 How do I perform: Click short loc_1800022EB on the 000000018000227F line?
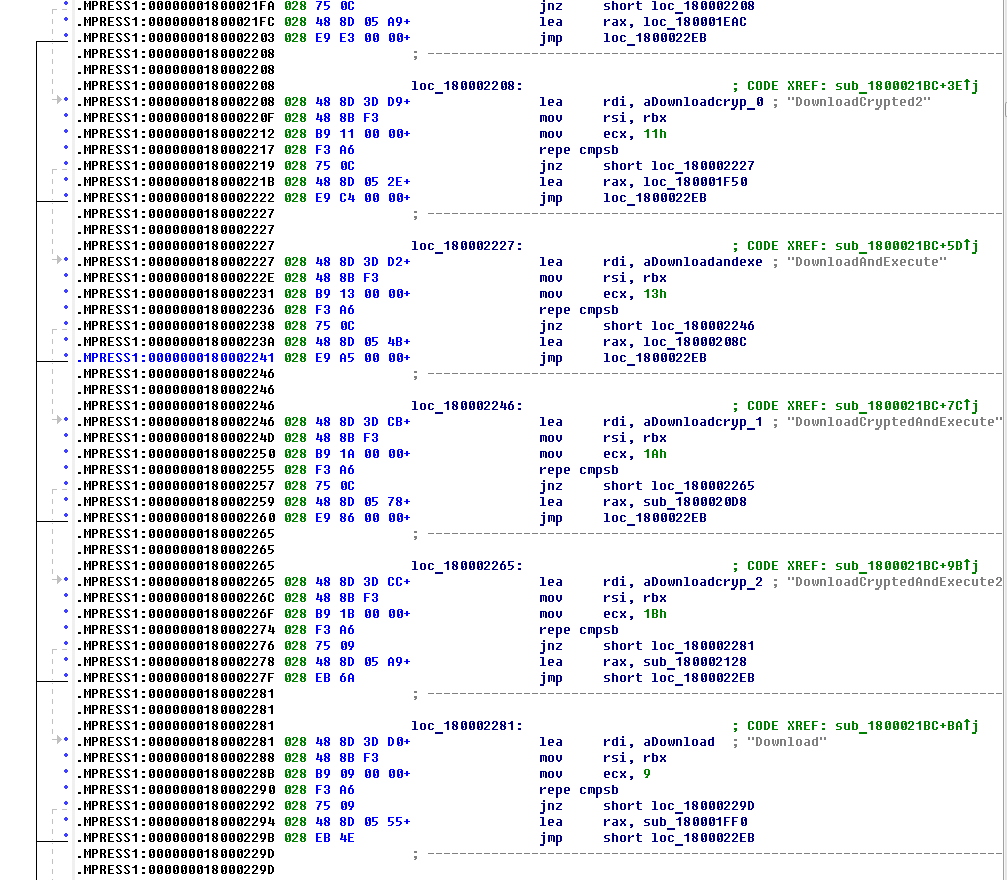(x=679, y=678)
